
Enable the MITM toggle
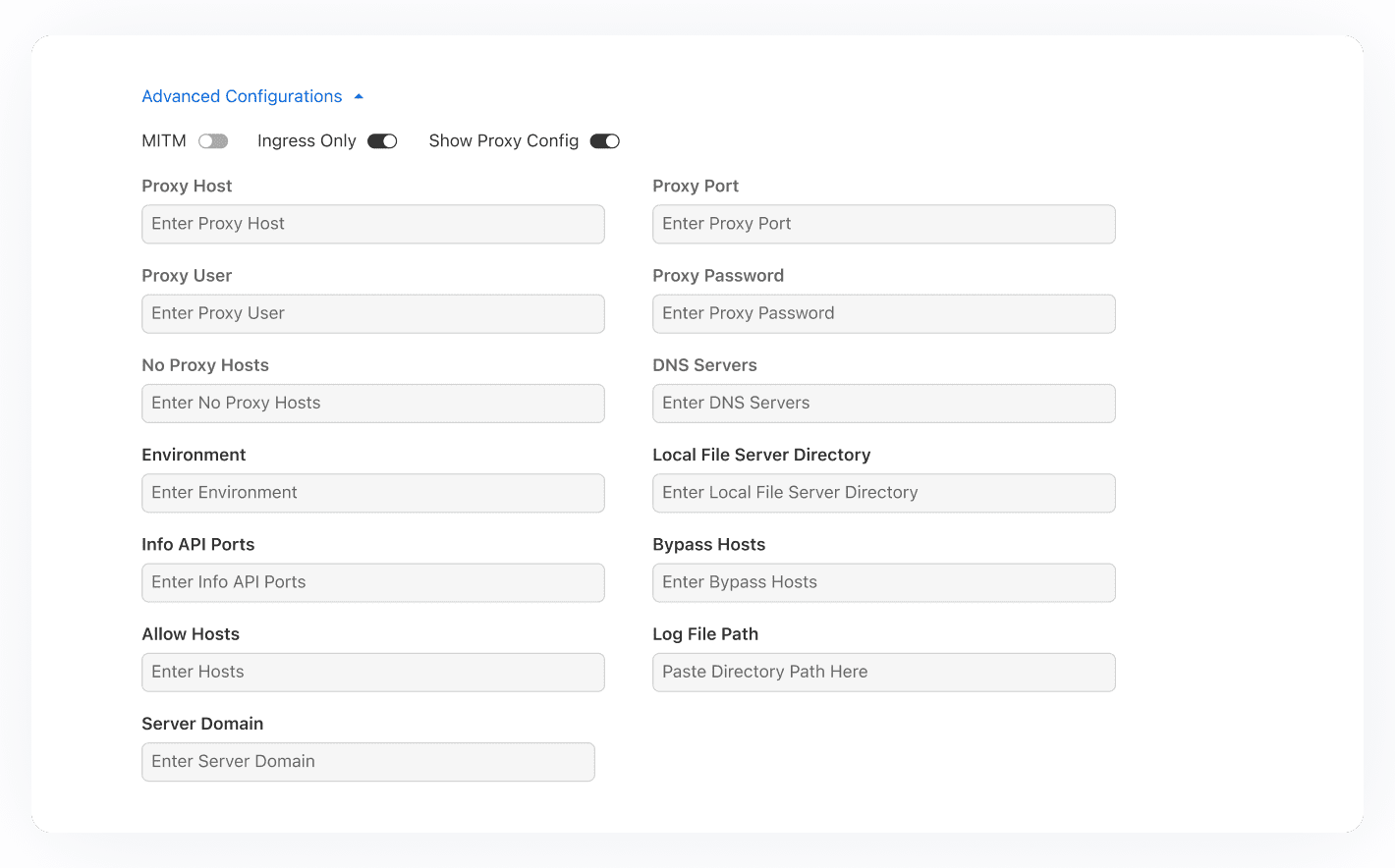click(213, 141)
